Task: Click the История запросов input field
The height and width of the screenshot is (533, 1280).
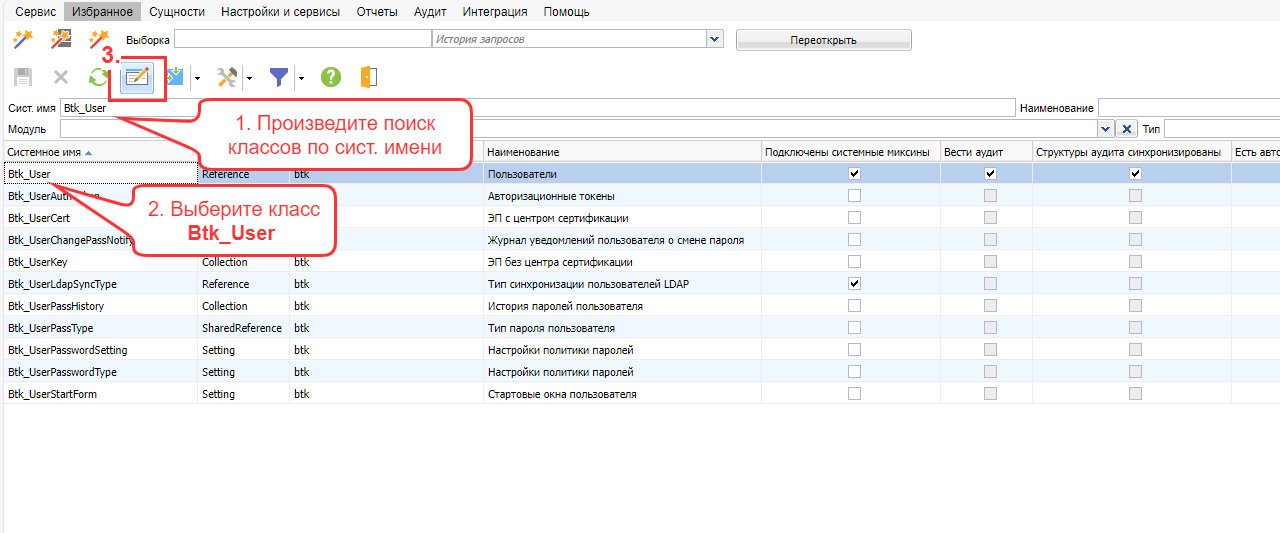Action: pyautogui.click(x=569, y=39)
